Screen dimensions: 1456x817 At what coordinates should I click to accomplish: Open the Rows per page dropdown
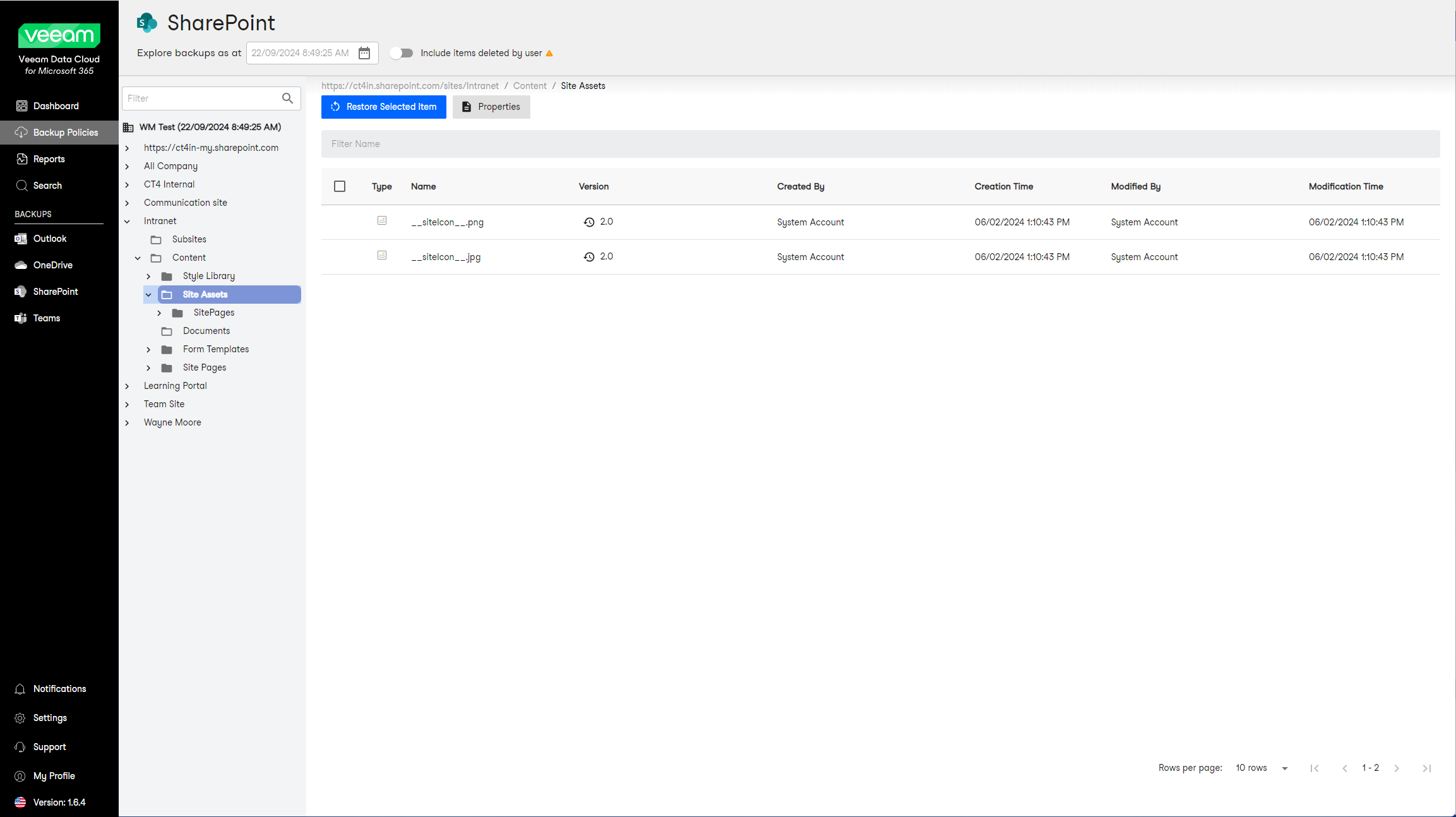[1262, 768]
